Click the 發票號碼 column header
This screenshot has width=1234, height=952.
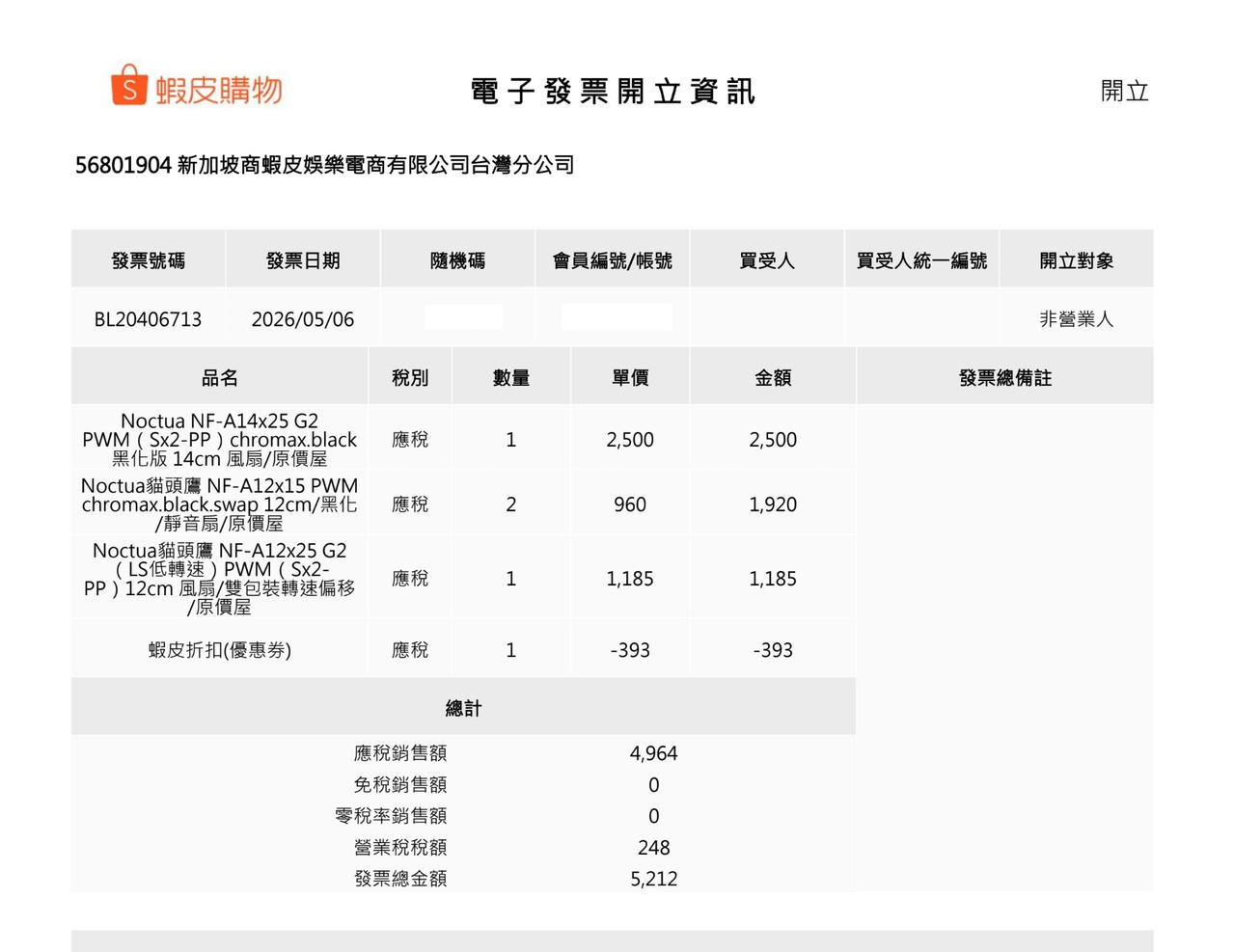pos(149,260)
